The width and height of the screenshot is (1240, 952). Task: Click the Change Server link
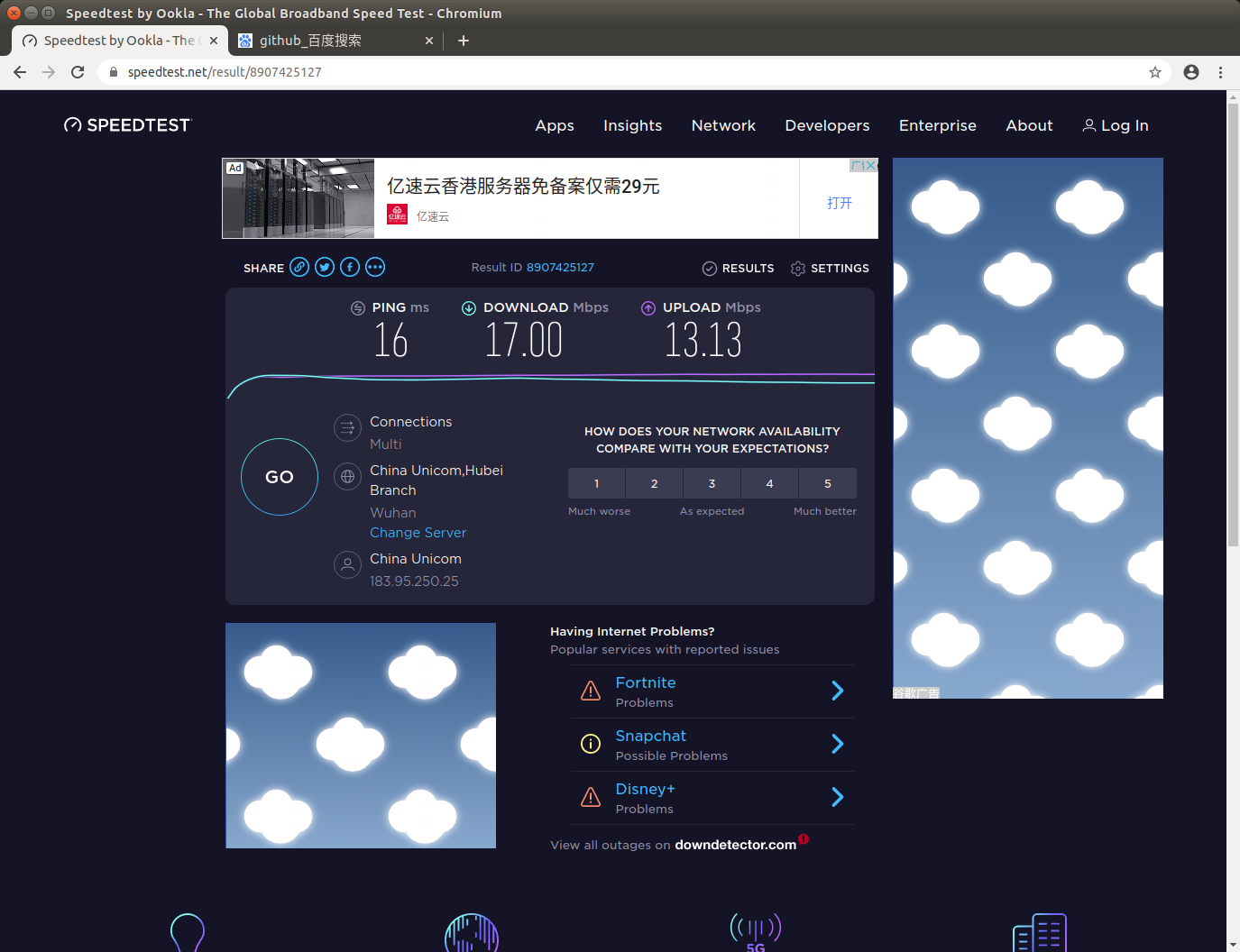click(x=418, y=532)
